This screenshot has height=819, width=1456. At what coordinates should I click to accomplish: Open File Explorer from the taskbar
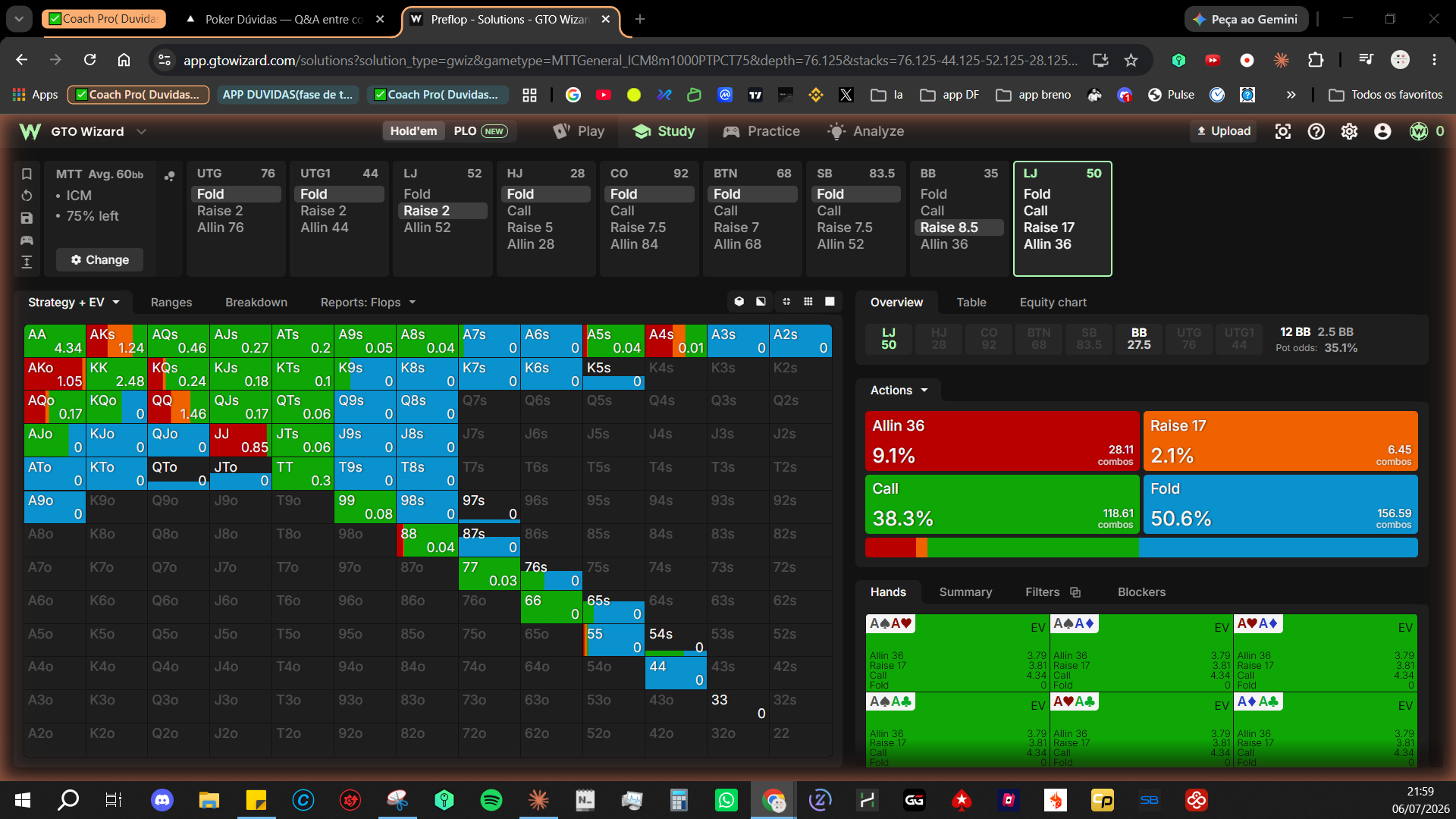tap(209, 799)
